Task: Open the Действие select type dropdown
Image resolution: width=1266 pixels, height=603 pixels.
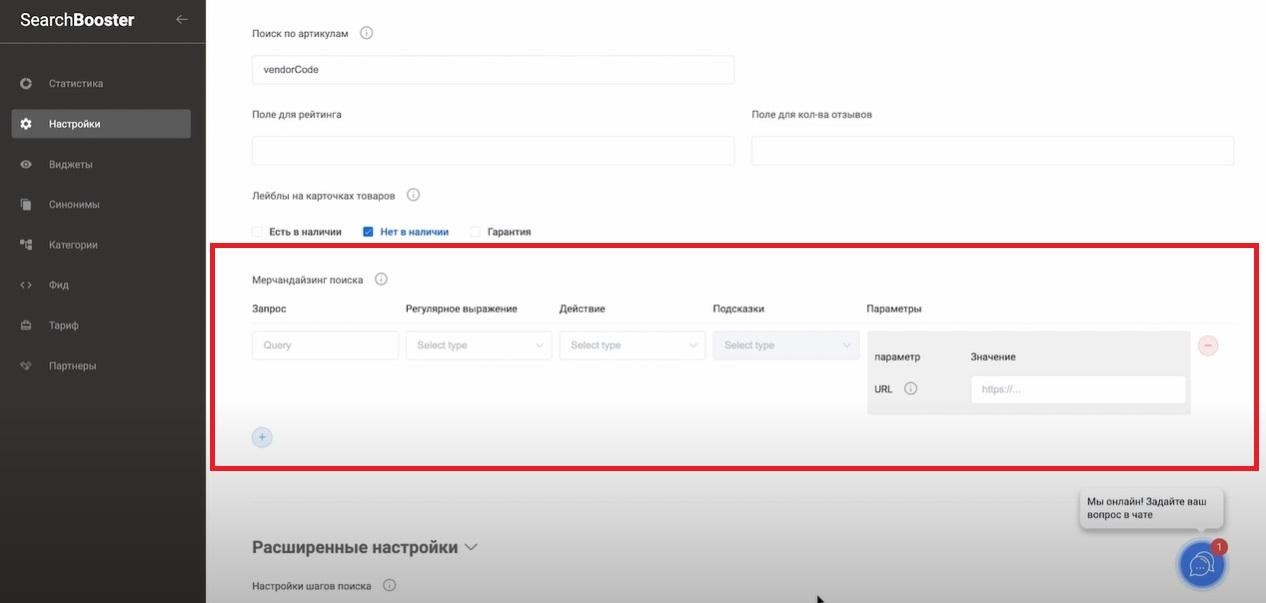Action: (632, 345)
